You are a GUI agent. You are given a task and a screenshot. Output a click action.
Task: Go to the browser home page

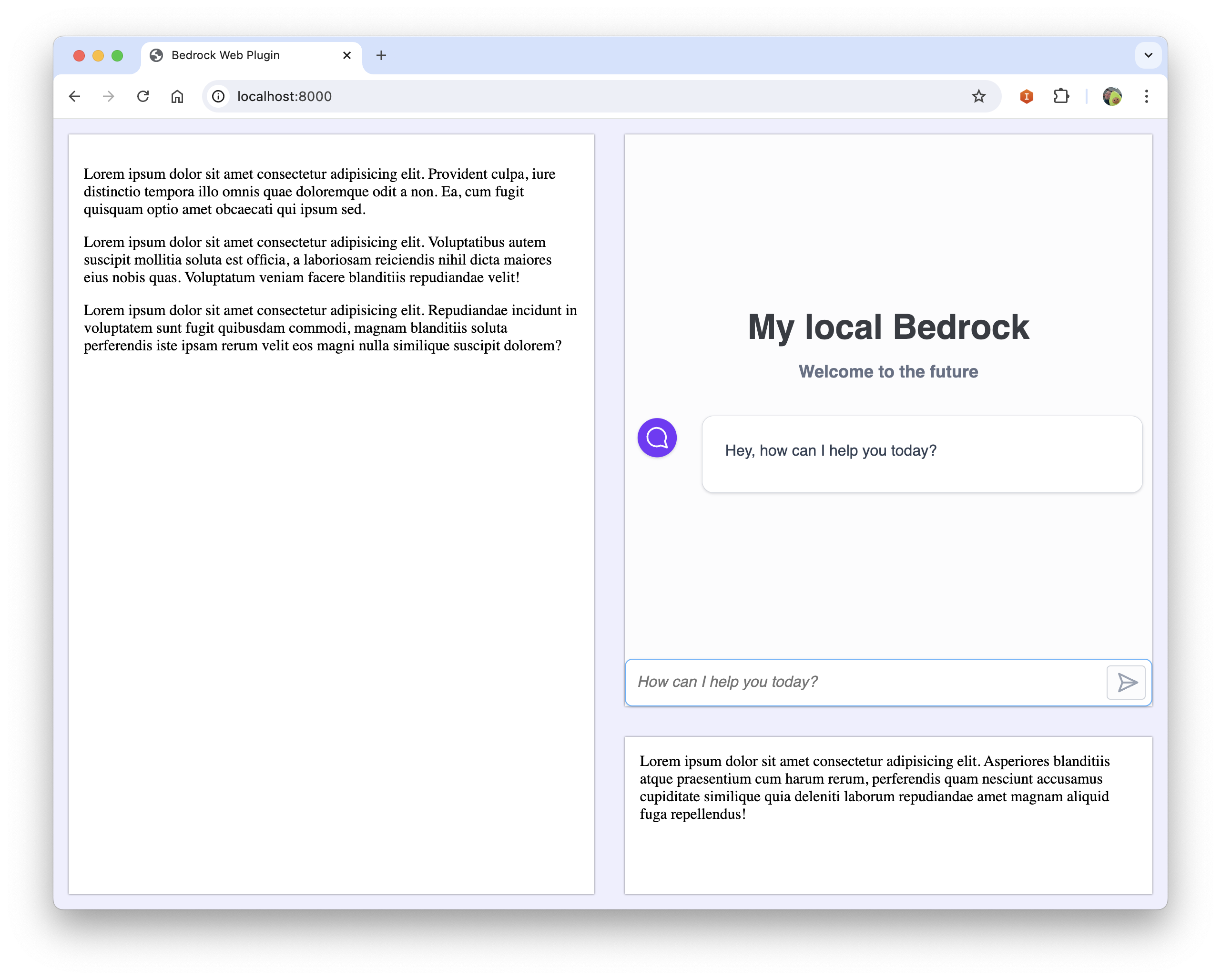pyautogui.click(x=177, y=96)
